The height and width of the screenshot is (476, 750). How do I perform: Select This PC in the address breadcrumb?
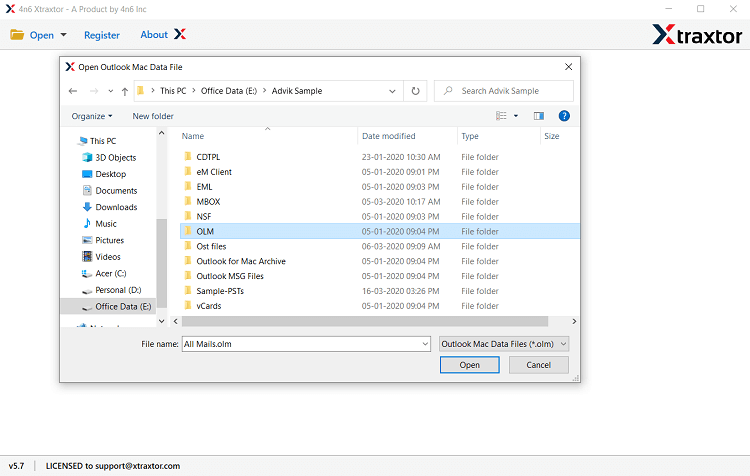point(173,91)
